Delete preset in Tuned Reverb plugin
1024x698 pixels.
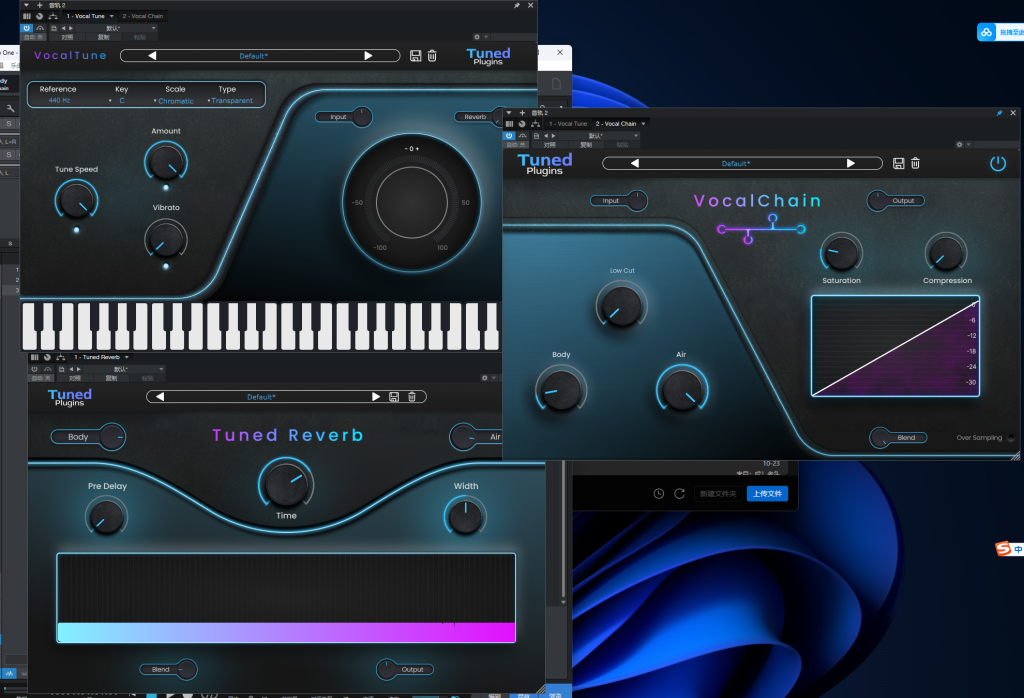[411, 397]
